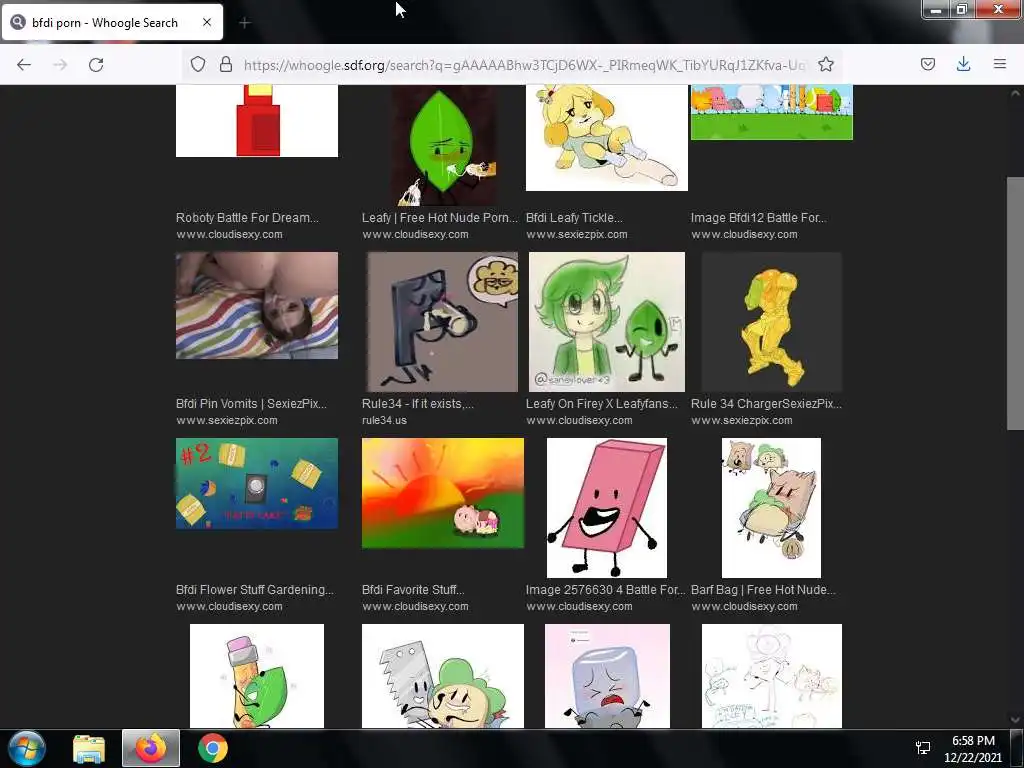1024x768 pixels.
Task: Open the group of characters on grass thumbnail
Action: tap(772, 112)
